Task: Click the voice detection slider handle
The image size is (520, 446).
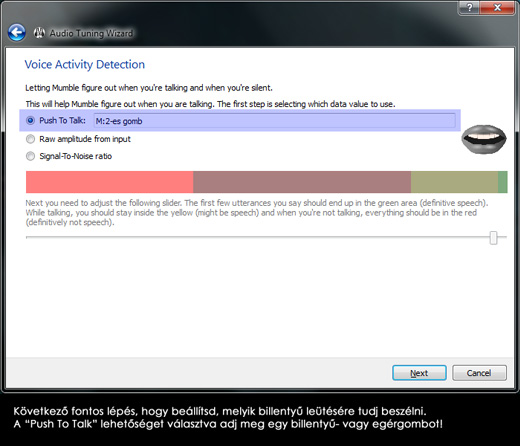Action: tap(494, 238)
